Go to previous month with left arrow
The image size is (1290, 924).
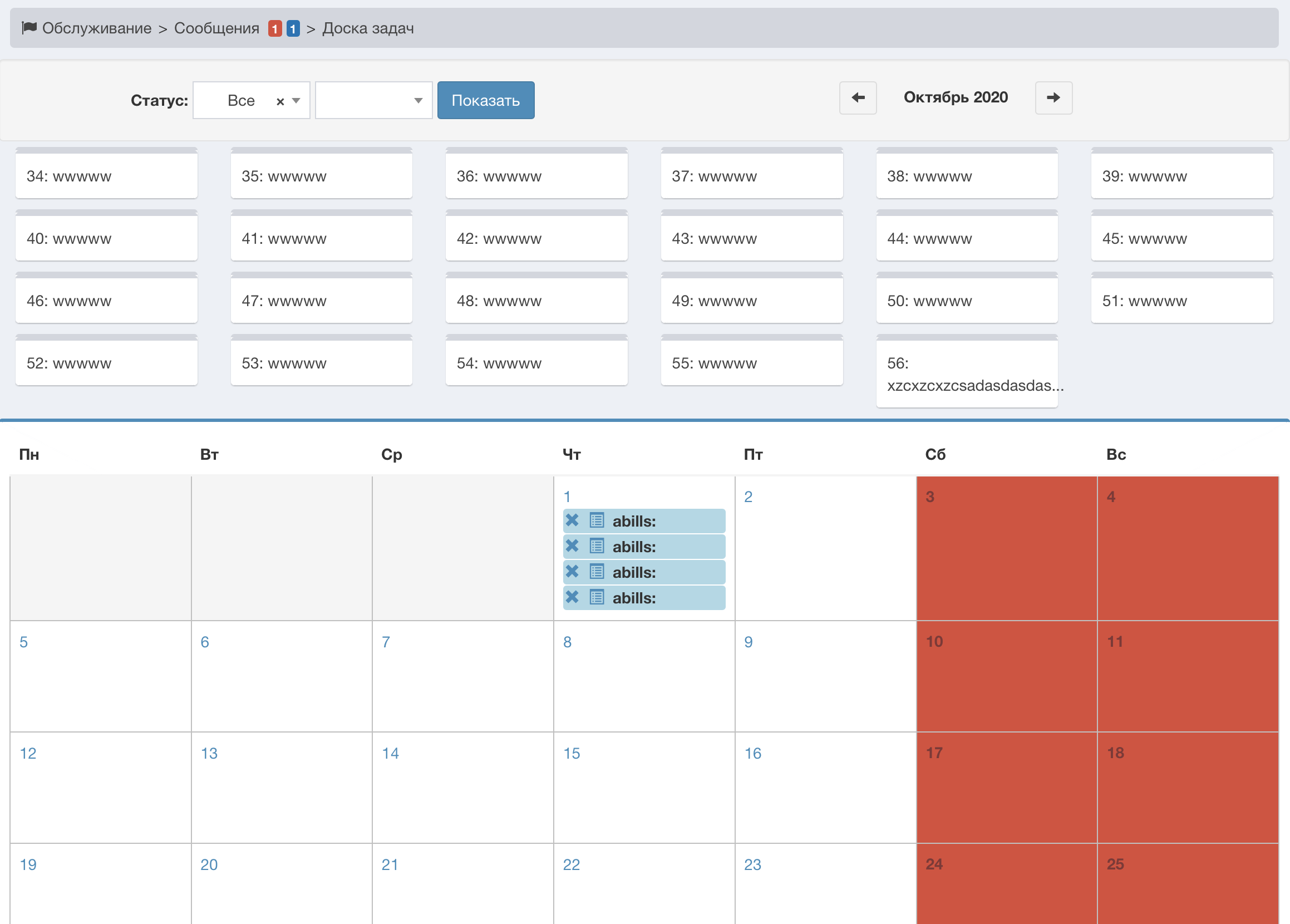click(x=858, y=98)
